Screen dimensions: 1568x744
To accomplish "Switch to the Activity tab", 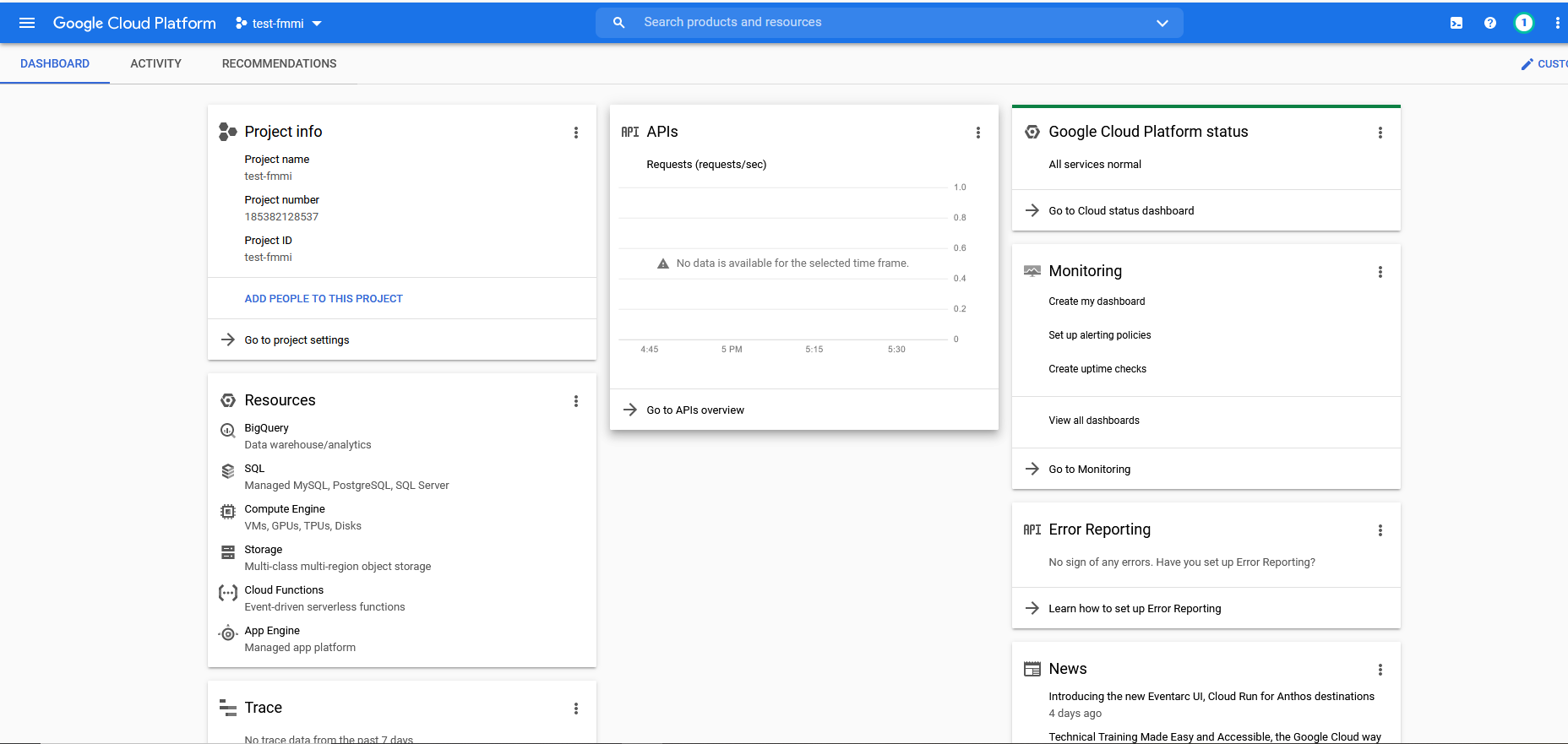I will click(155, 63).
